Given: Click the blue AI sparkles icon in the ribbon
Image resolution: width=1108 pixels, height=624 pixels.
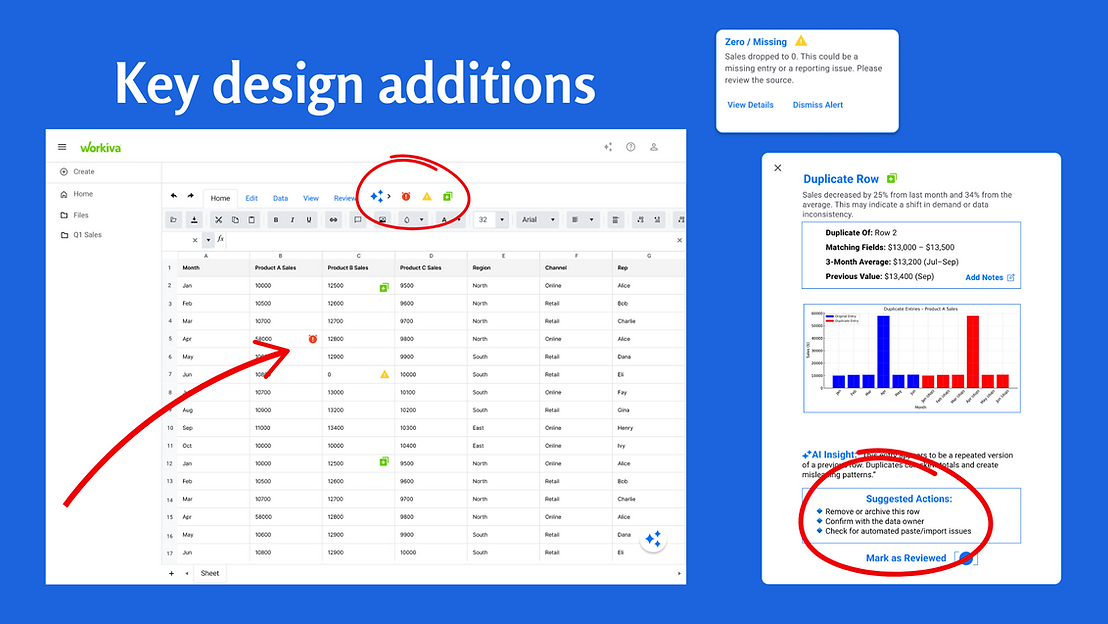Looking at the screenshot, I should (377, 196).
